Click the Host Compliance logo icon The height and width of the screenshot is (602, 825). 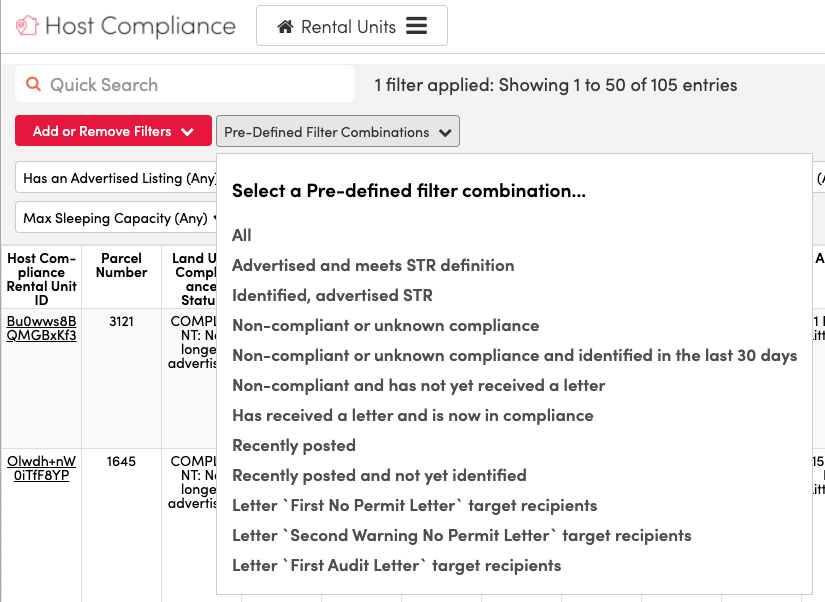[25, 27]
